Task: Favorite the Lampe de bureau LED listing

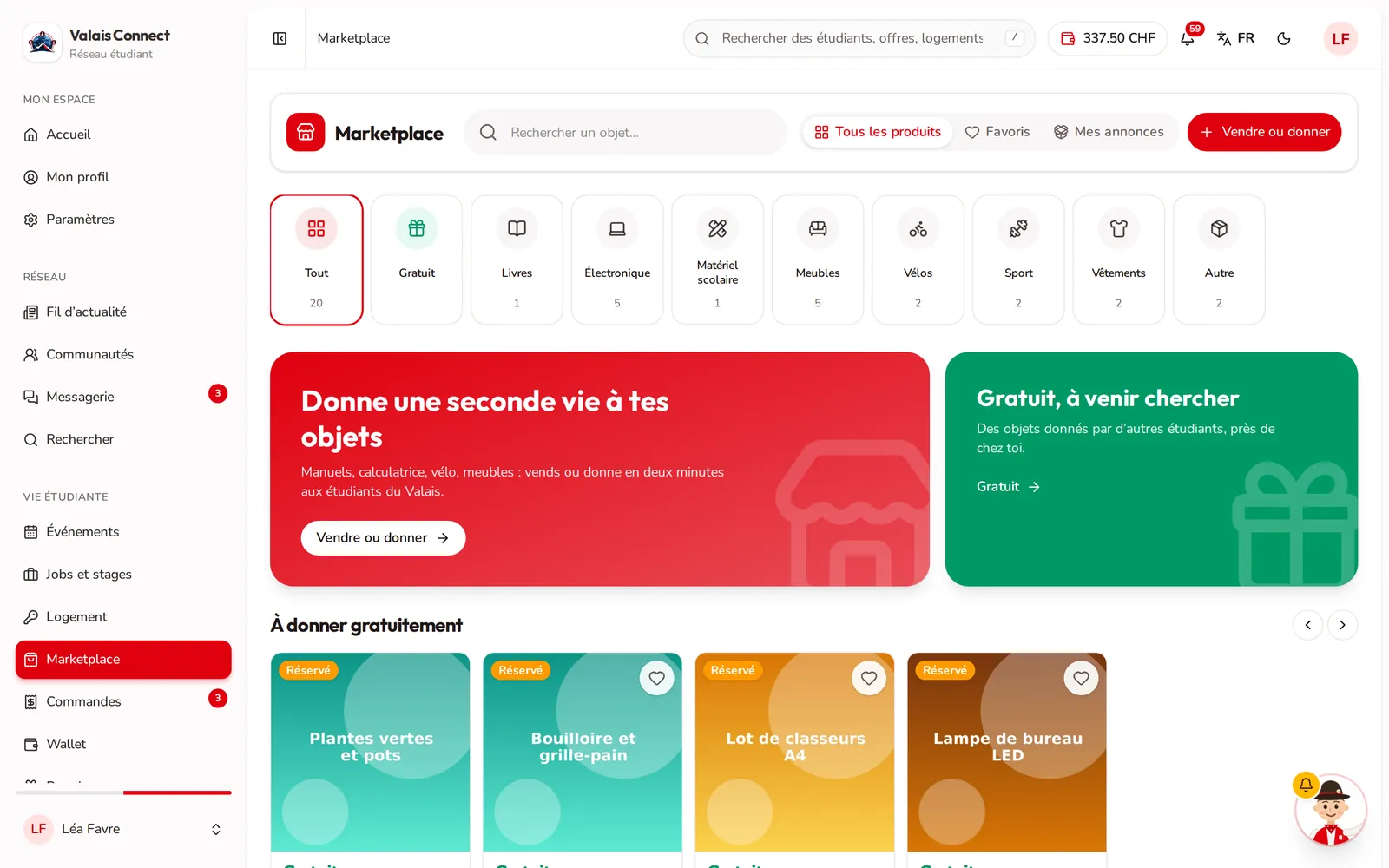Action: pyautogui.click(x=1081, y=679)
